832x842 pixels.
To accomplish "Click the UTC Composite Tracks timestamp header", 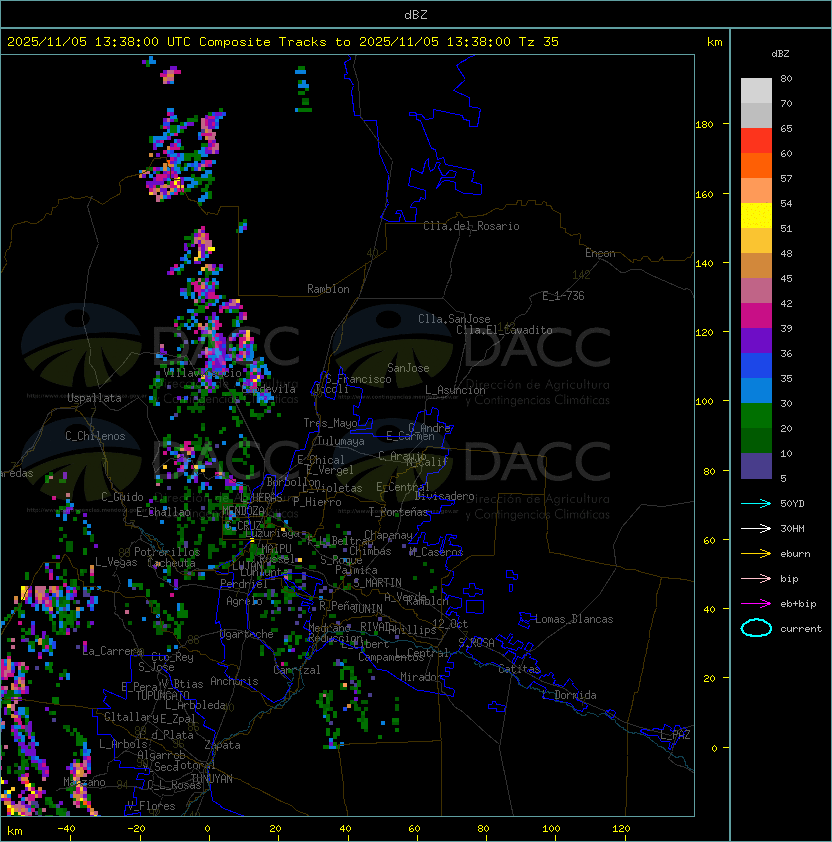I will (283, 42).
